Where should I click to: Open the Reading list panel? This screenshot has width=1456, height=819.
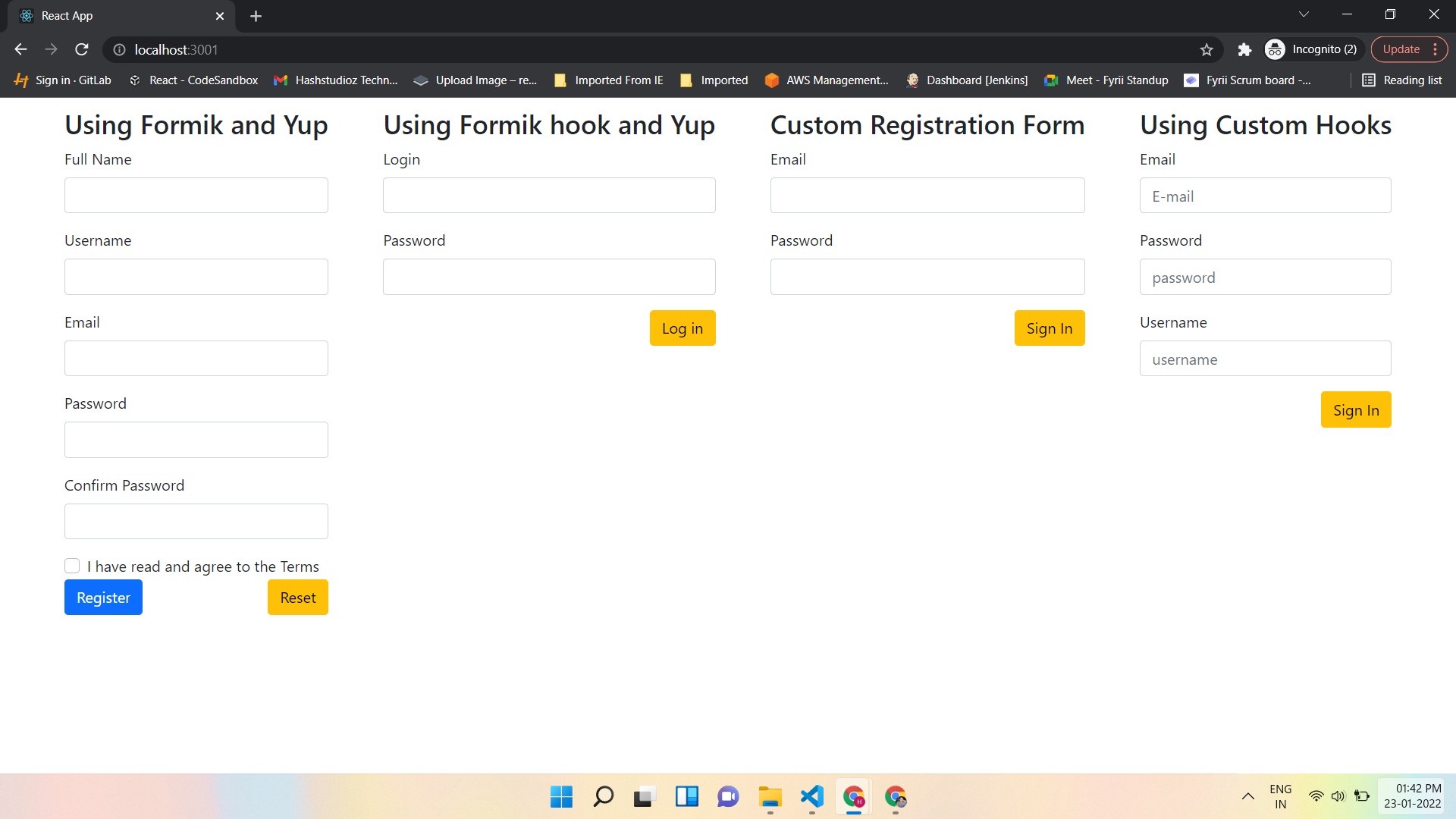1401,80
